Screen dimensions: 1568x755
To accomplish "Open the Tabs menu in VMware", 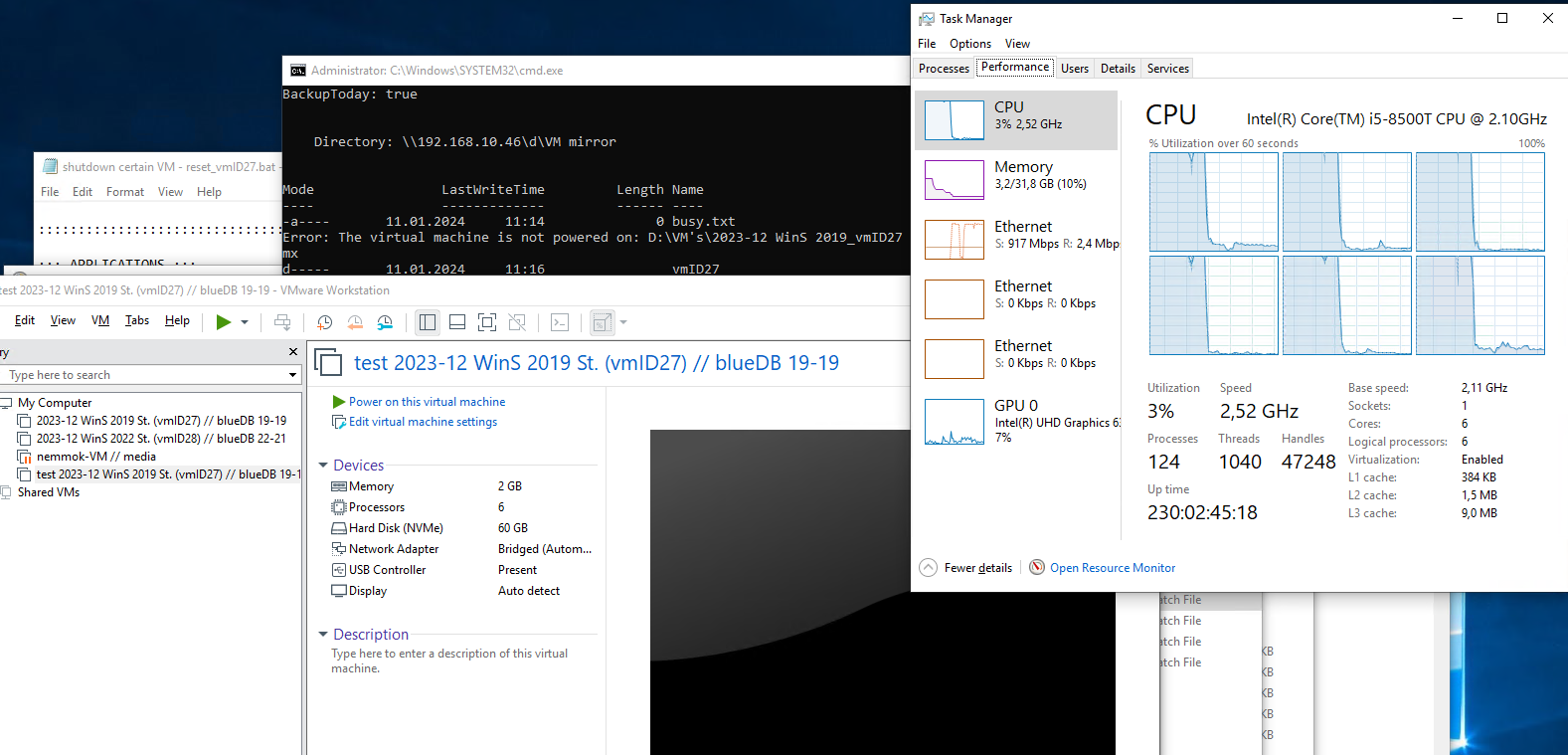I will point(137,320).
